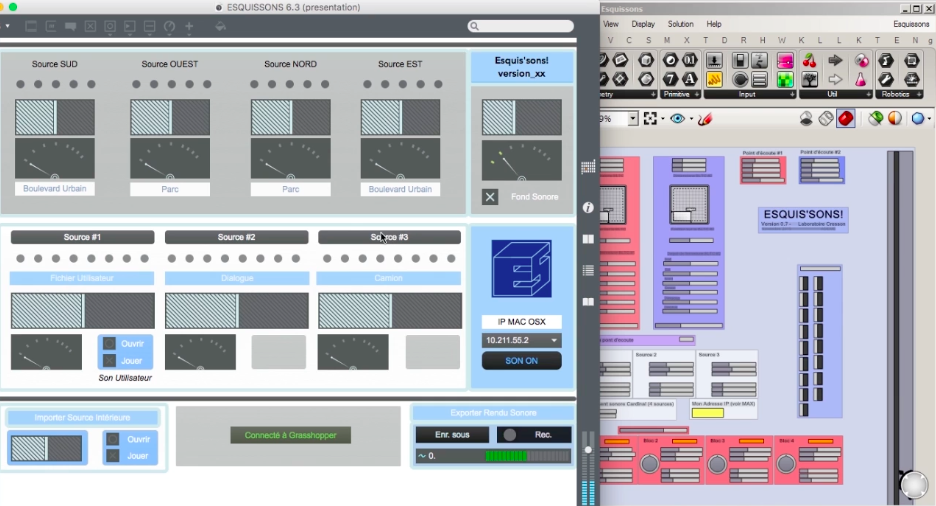Screen dimensions: 936x506
Task: Expand the Input group plus
Action: (792, 95)
